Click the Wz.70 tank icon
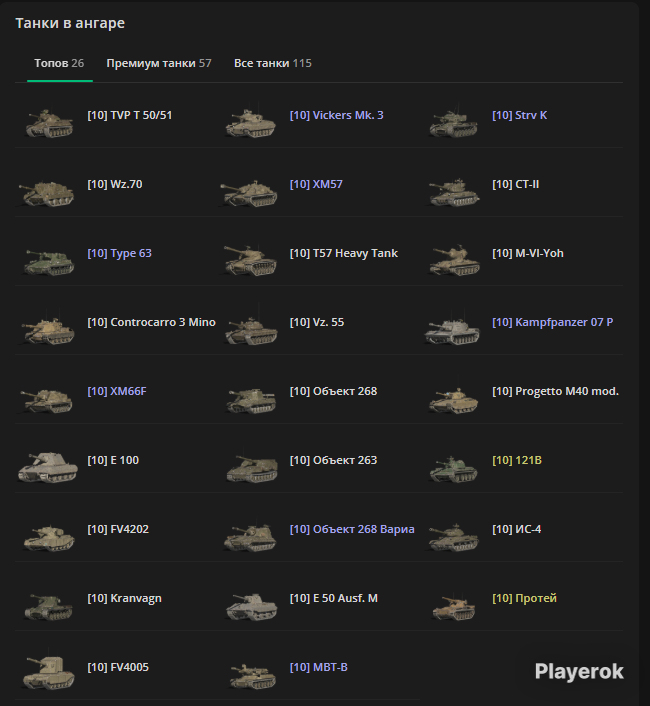 pyautogui.click(x=47, y=193)
